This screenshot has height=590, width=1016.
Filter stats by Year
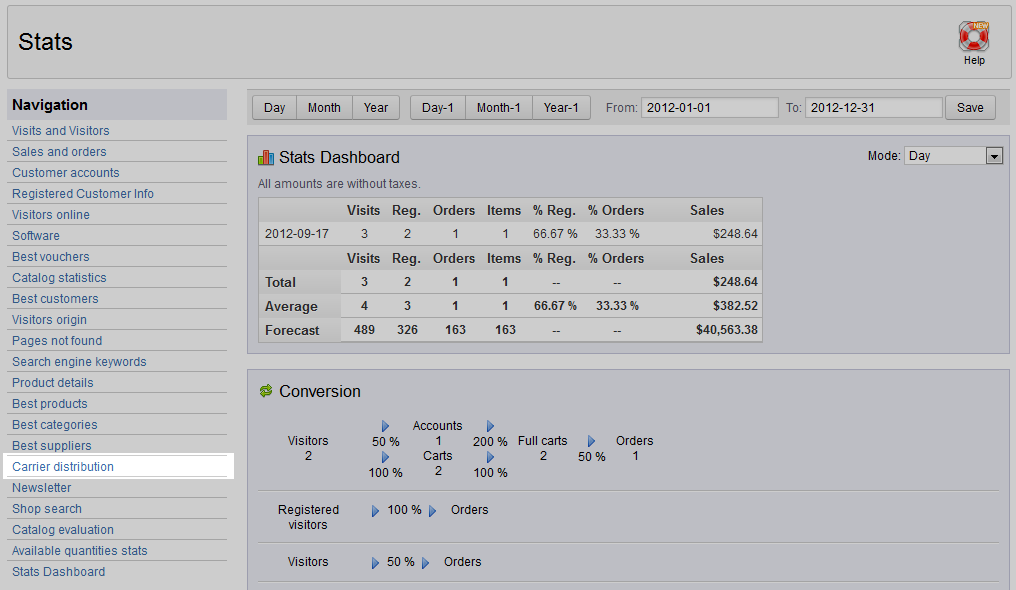pos(376,108)
